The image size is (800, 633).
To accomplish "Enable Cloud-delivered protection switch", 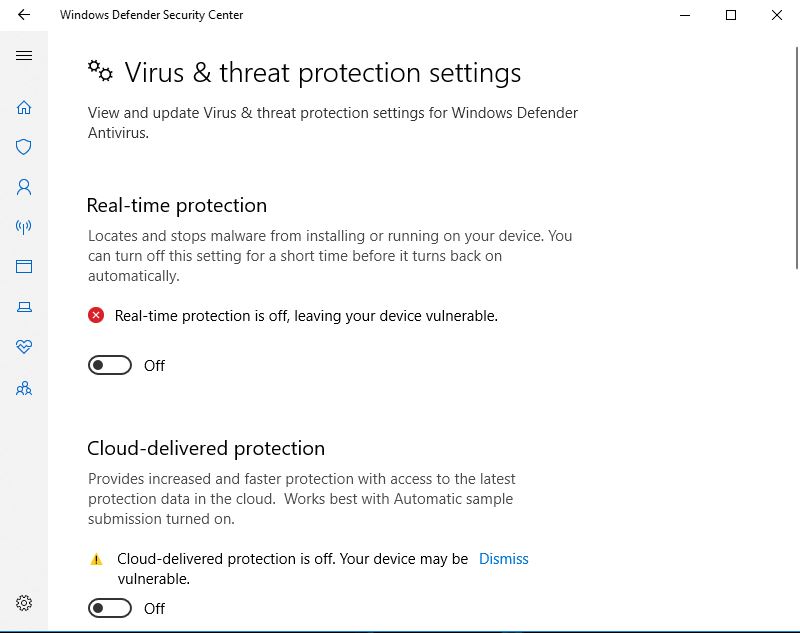I will coord(110,608).
